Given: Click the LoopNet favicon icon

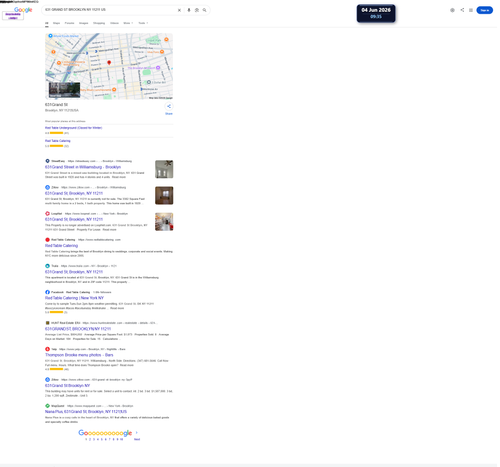Looking at the screenshot, I should [47, 213].
